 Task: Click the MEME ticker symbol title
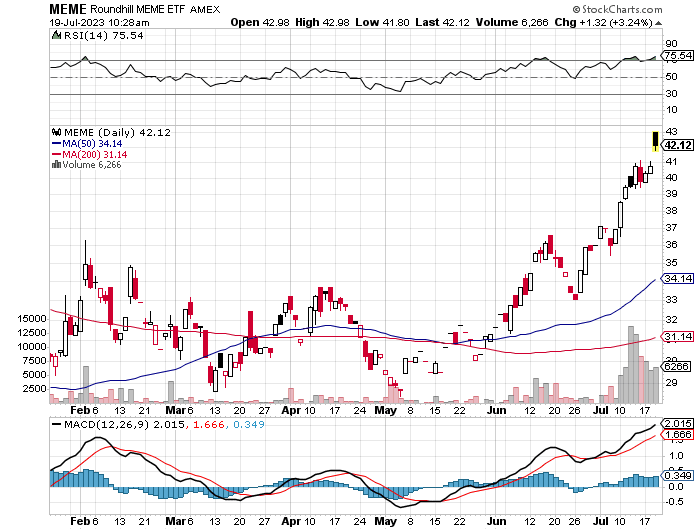[x=68, y=9]
